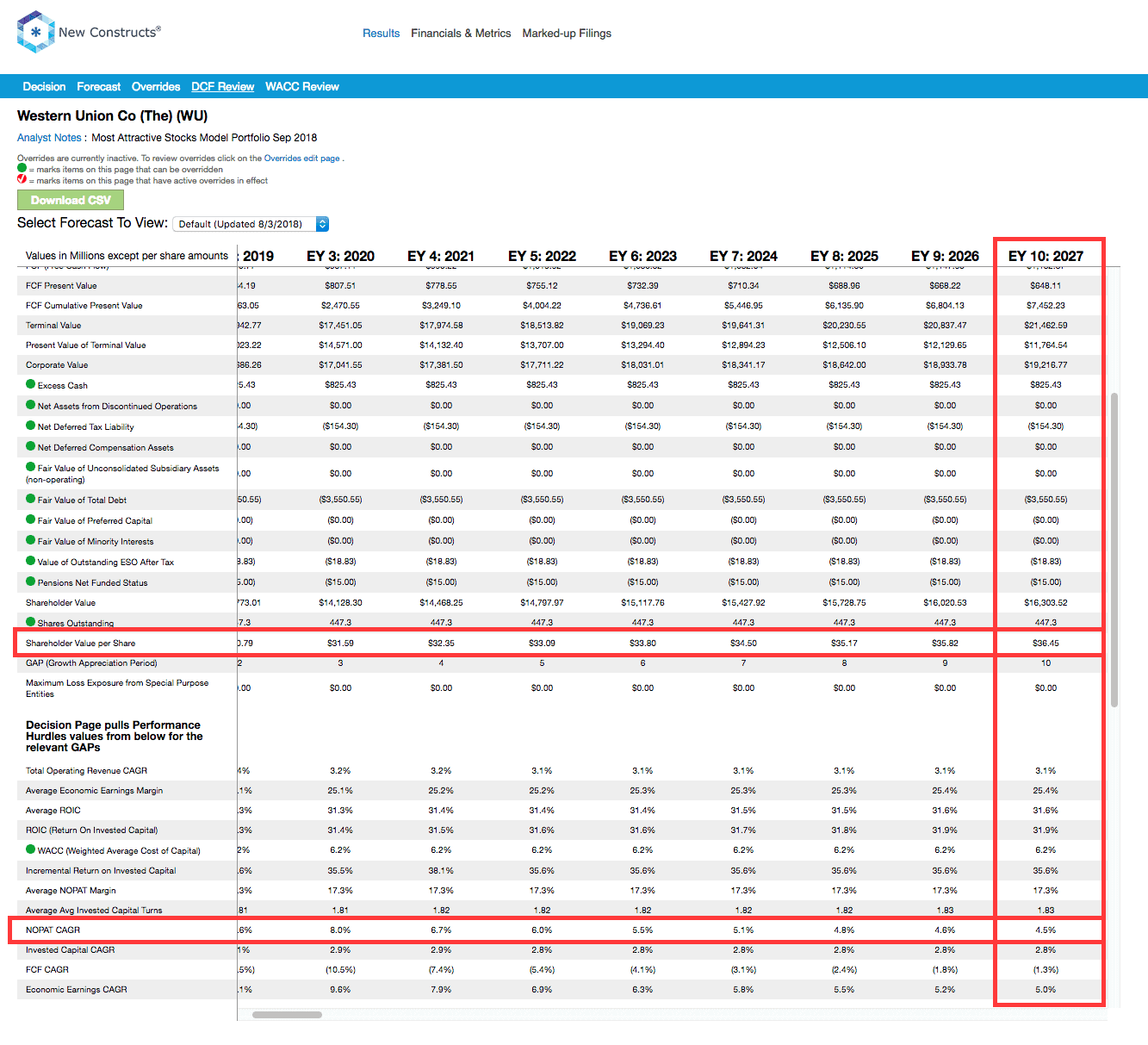Click the Average NOPAT Margin row label
This screenshot has height=1045, width=1148.
71,891
